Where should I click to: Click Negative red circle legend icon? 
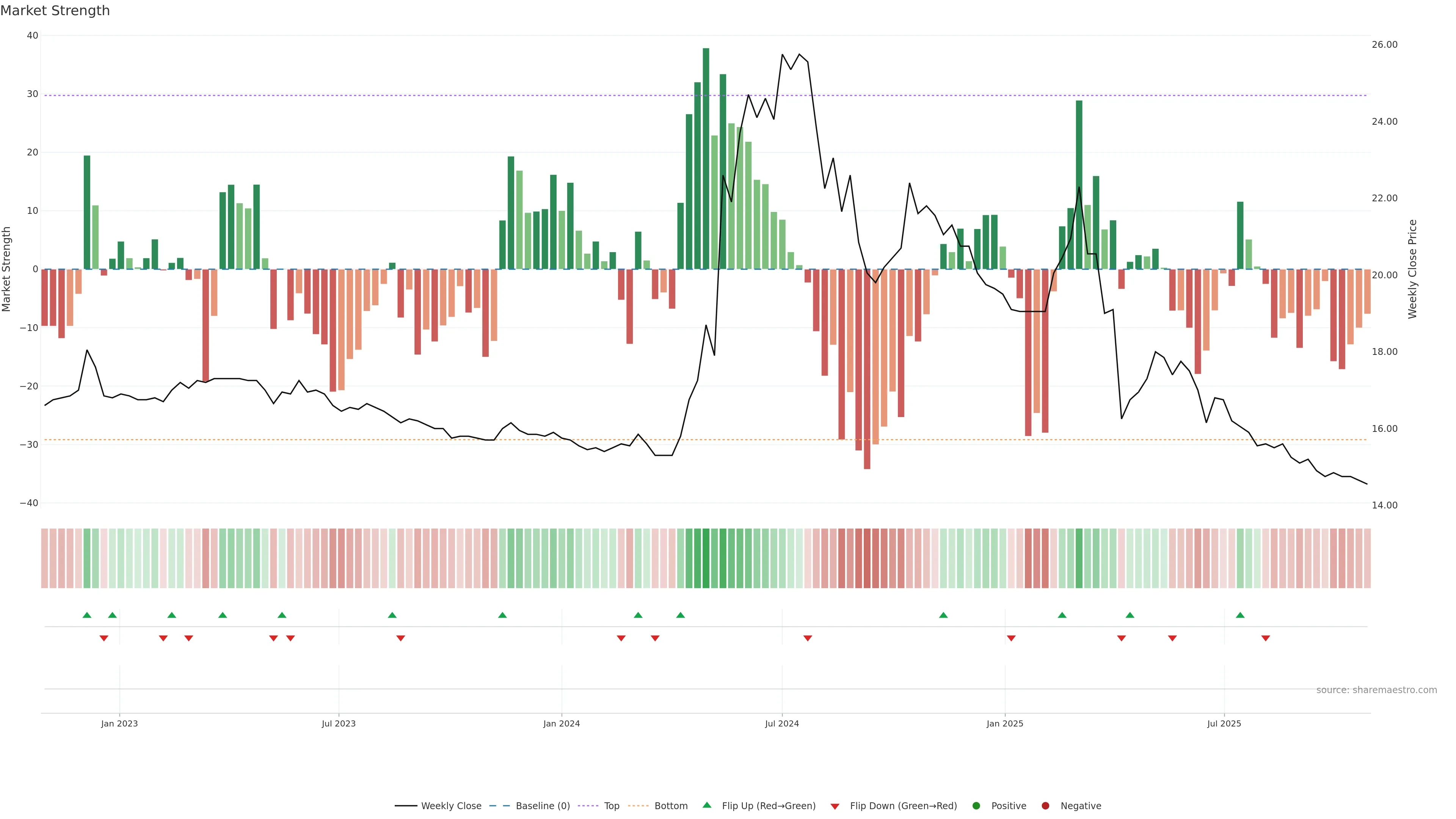coord(1045,805)
